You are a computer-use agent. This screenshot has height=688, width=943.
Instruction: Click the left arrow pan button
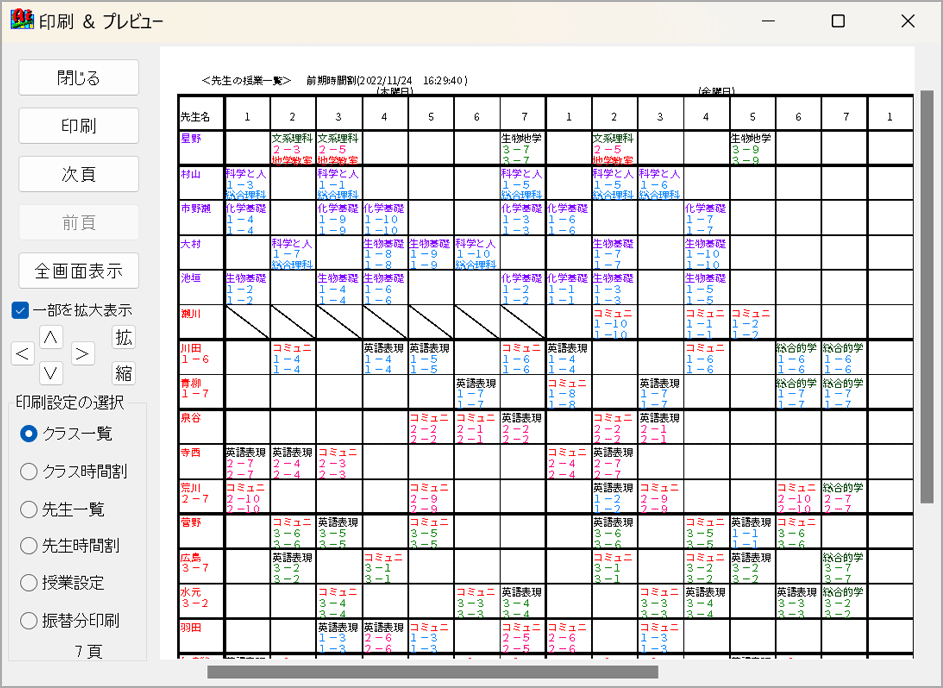click(x=22, y=354)
